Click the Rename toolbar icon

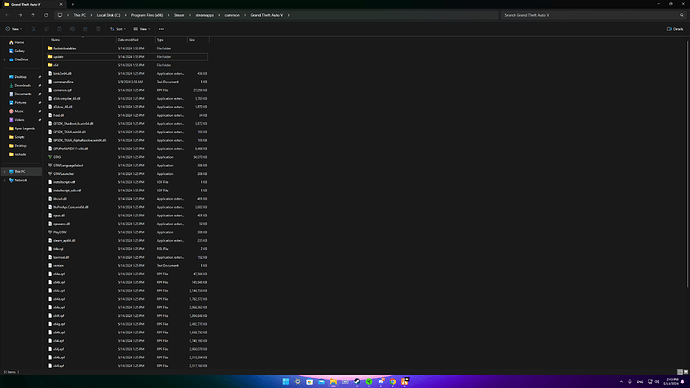click(x=72, y=29)
